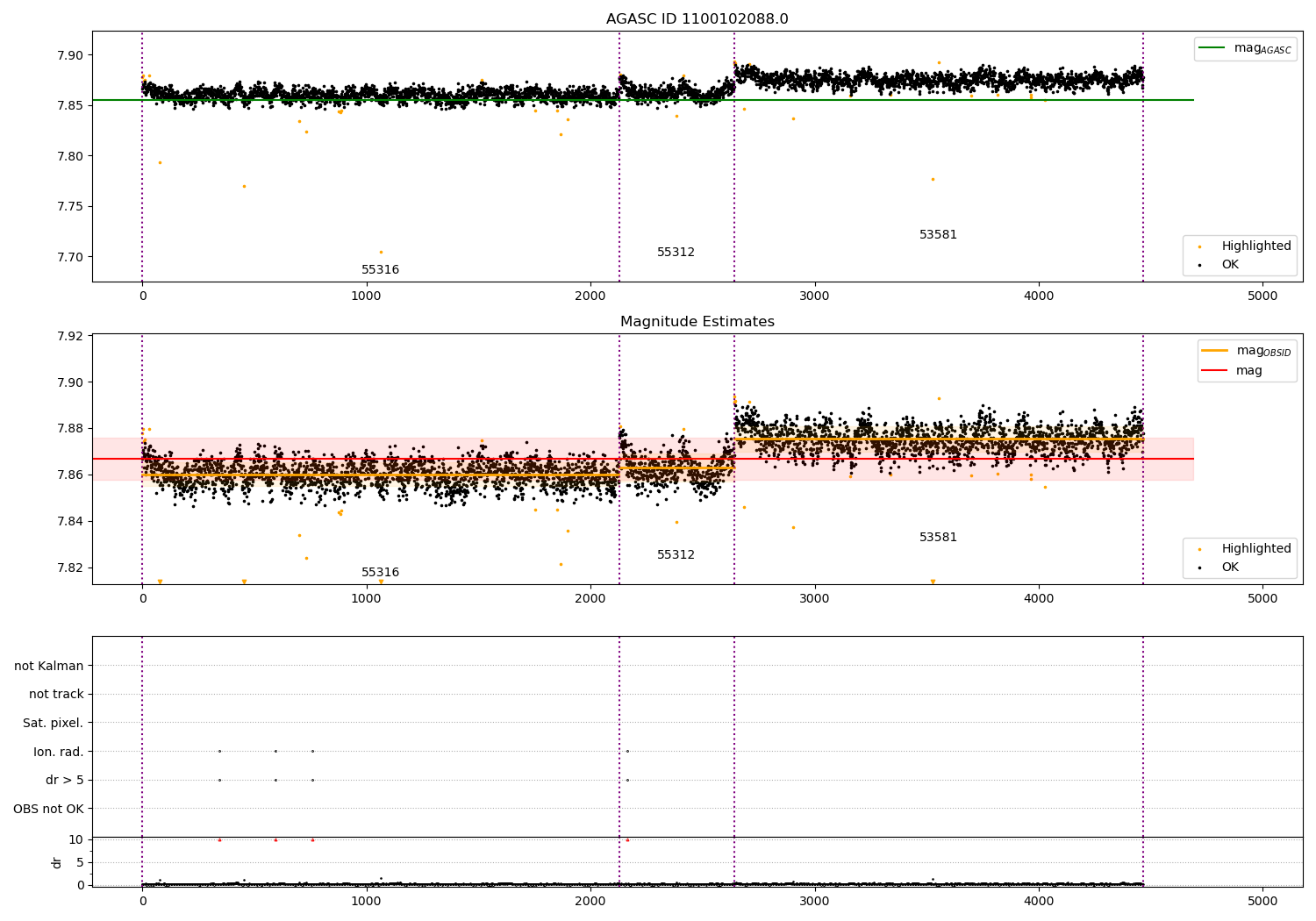Click the first red dr marker near x=350

pyautogui.click(x=219, y=840)
